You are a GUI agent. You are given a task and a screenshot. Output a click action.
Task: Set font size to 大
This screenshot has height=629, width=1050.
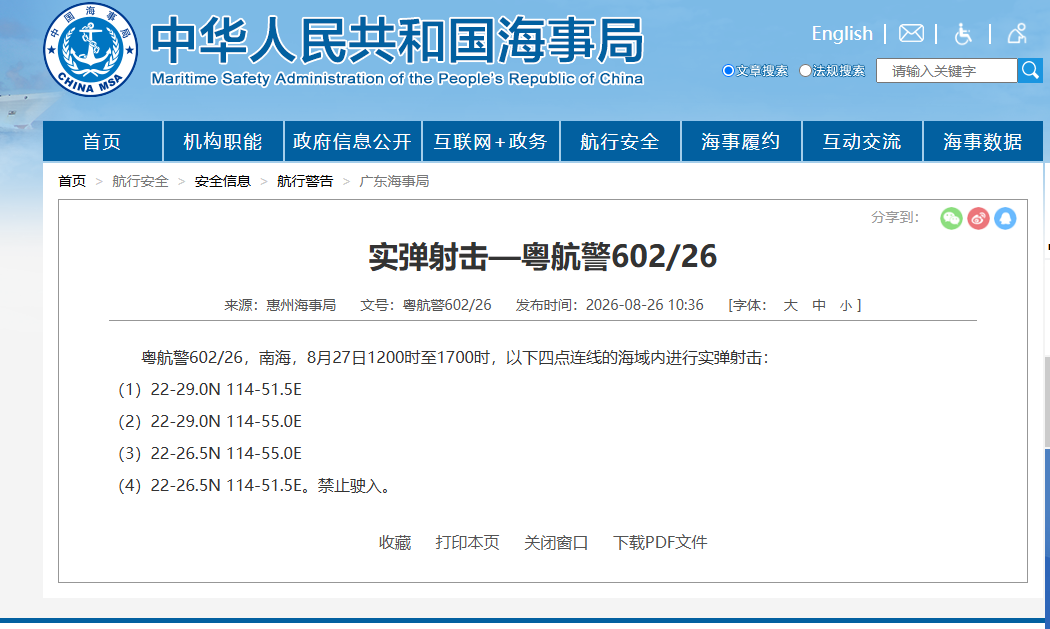tap(790, 305)
